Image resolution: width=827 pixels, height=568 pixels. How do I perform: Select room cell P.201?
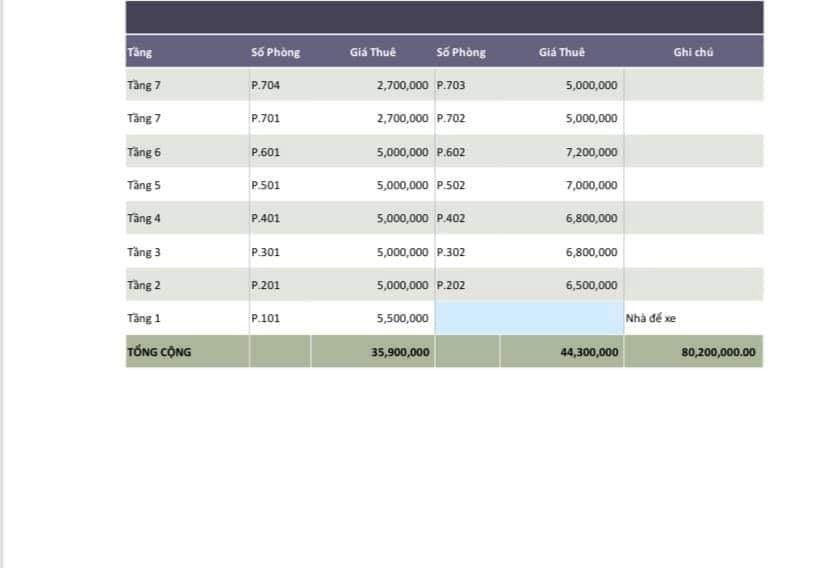(x=265, y=285)
